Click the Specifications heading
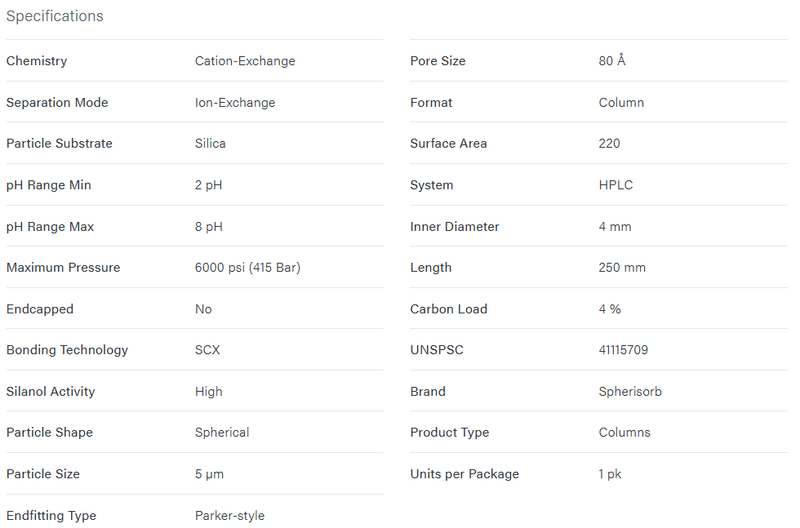This screenshot has width=800, height=528. click(x=55, y=16)
